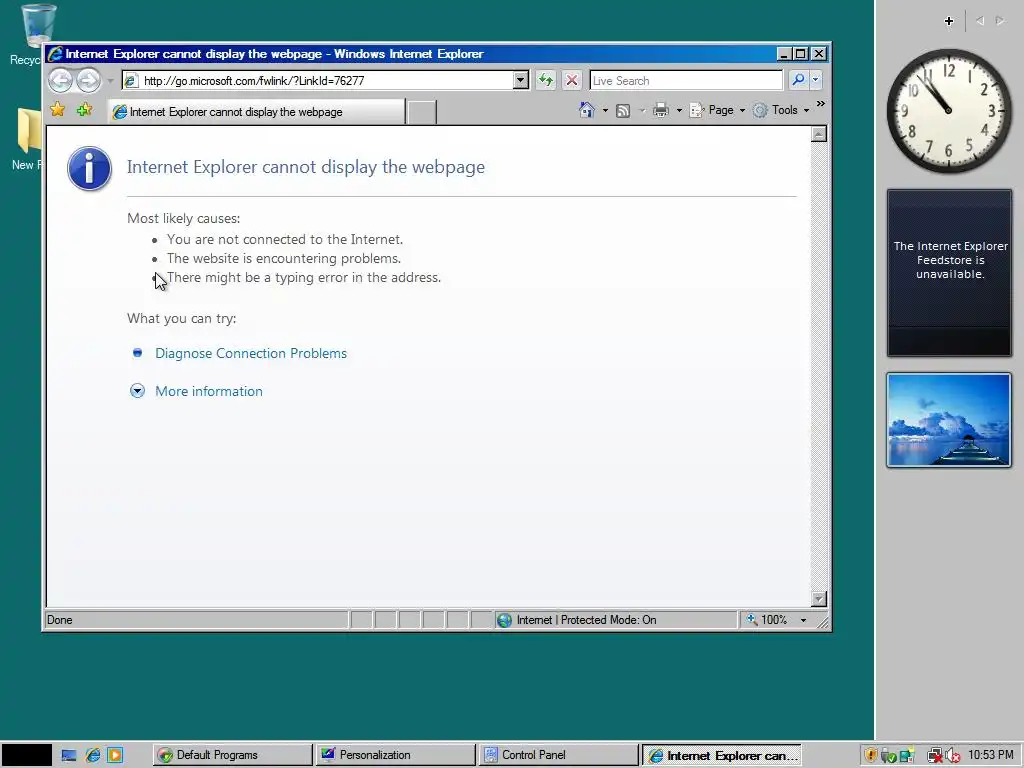Stop loading with the red X icon
The height and width of the screenshot is (768, 1024).
point(571,80)
